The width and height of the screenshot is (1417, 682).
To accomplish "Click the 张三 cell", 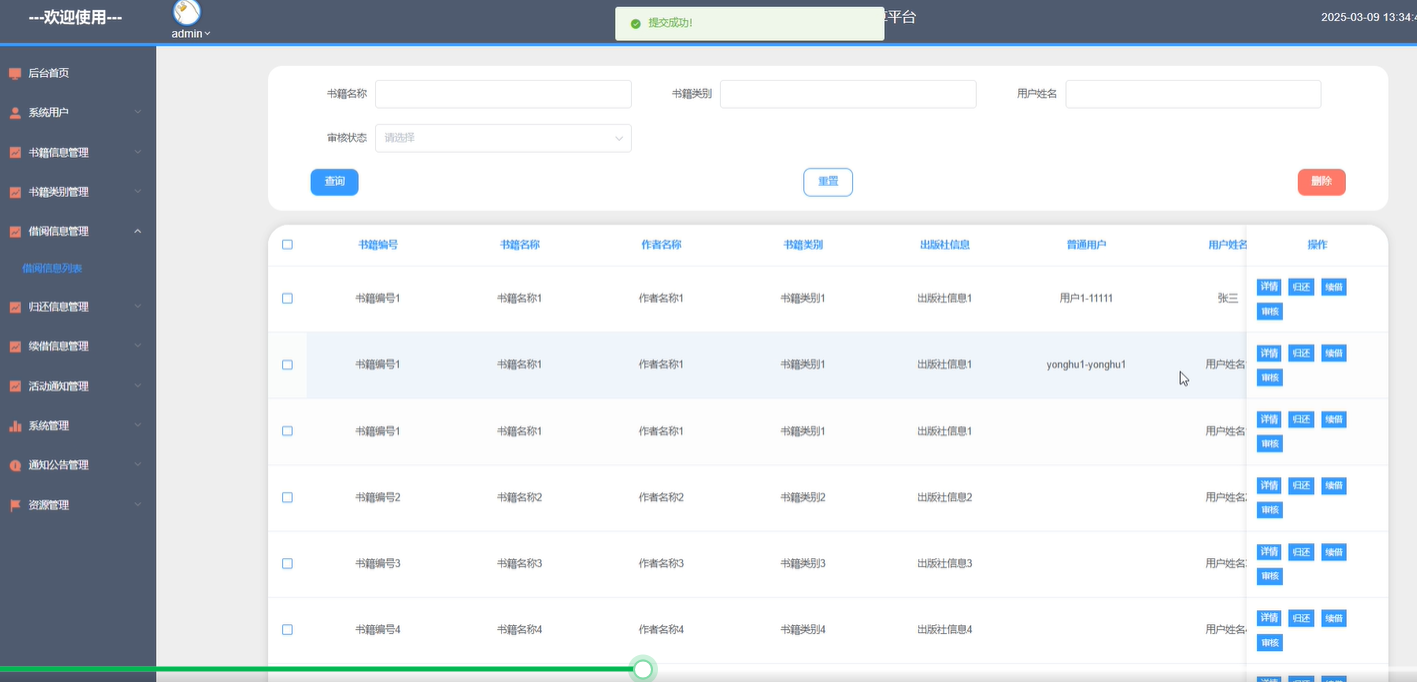I will pyautogui.click(x=1228, y=298).
